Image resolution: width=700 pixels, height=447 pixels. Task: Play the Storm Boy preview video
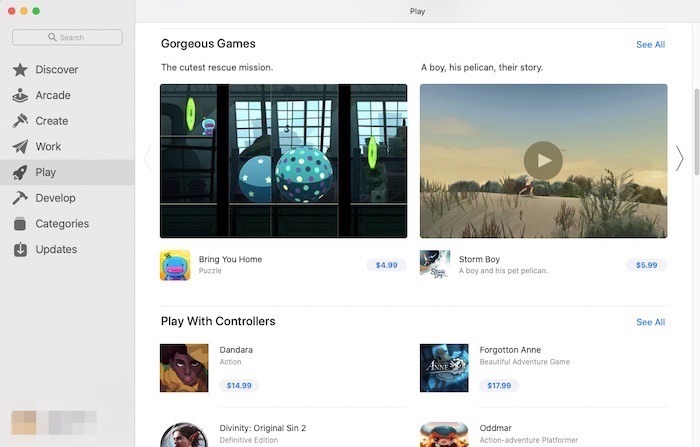tap(543, 161)
